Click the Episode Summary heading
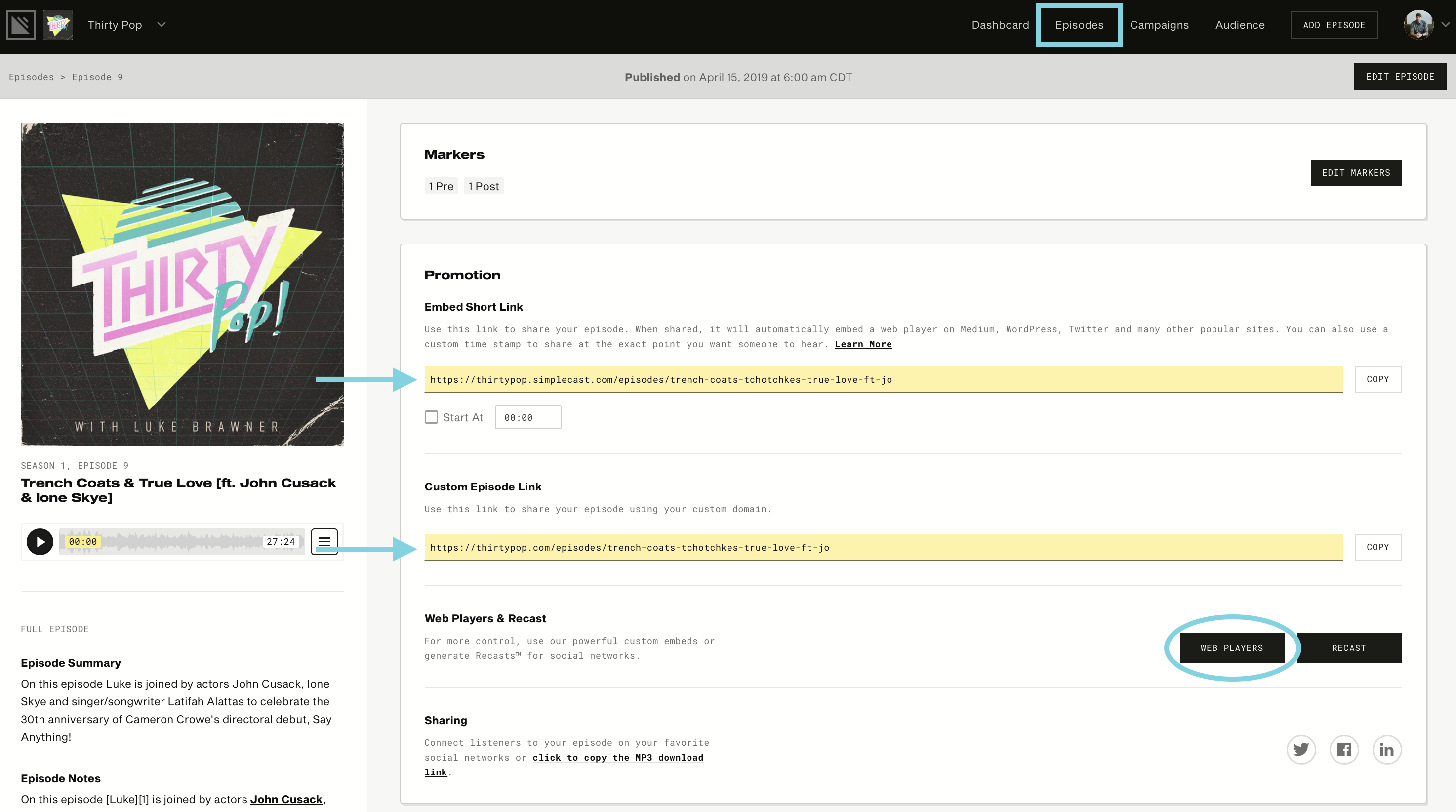The image size is (1456, 812). tap(71, 663)
